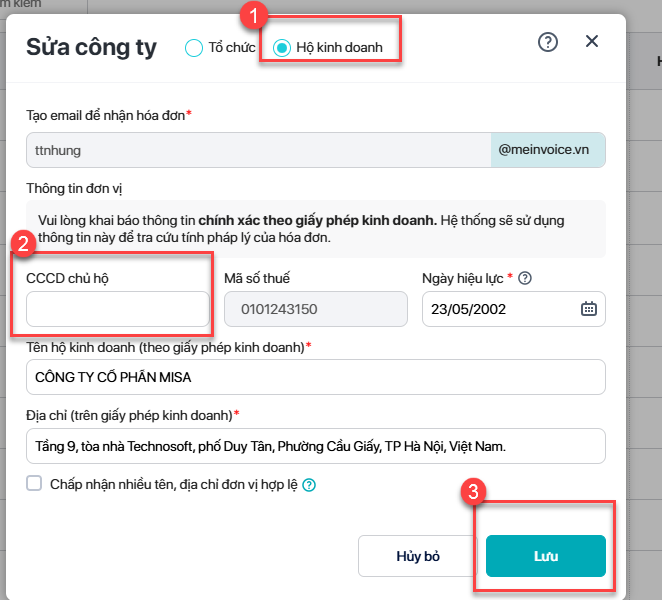The width and height of the screenshot is (662, 600).
Task: Edit the Tên hộ kinh doanh field
Action: pyautogui.click(x=315, y=377)
